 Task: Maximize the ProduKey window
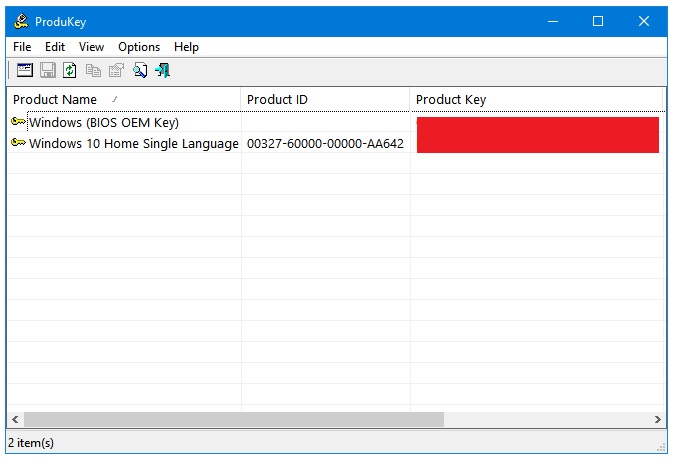[x=598, y=21]
